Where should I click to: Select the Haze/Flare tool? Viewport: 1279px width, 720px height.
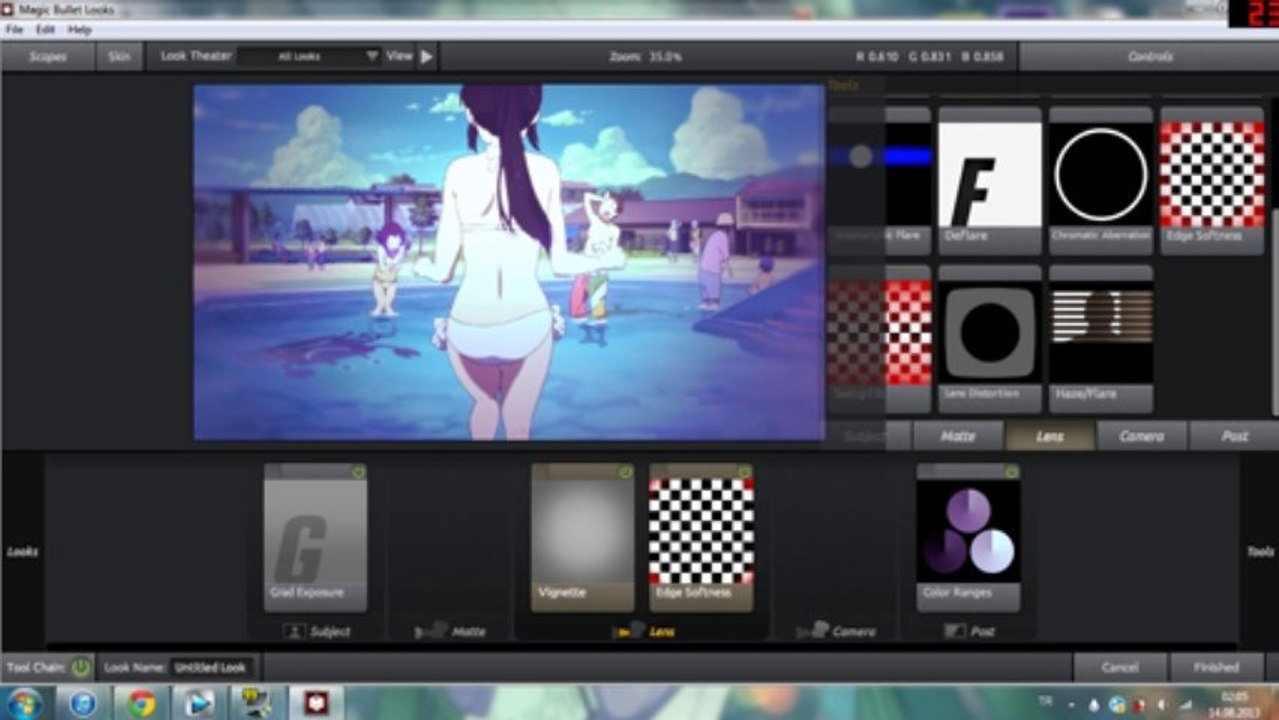click(x=1101, y=339)
